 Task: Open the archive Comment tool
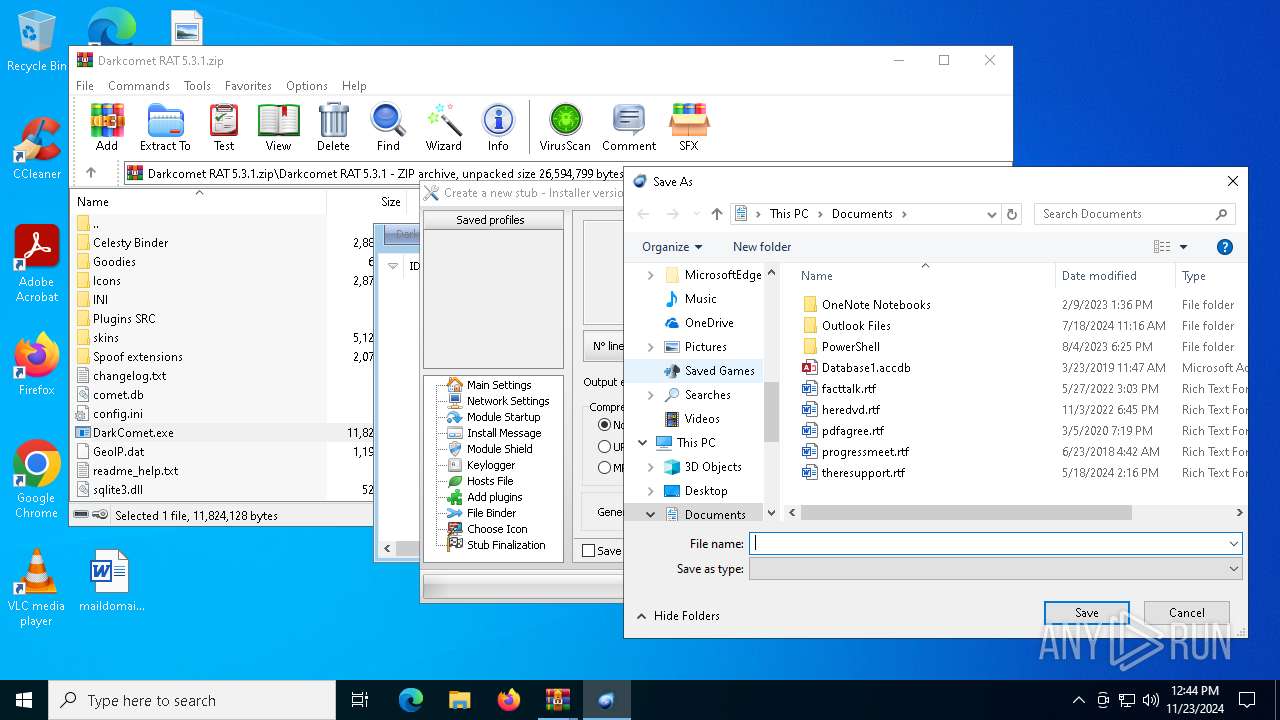[x=629, y=127]
